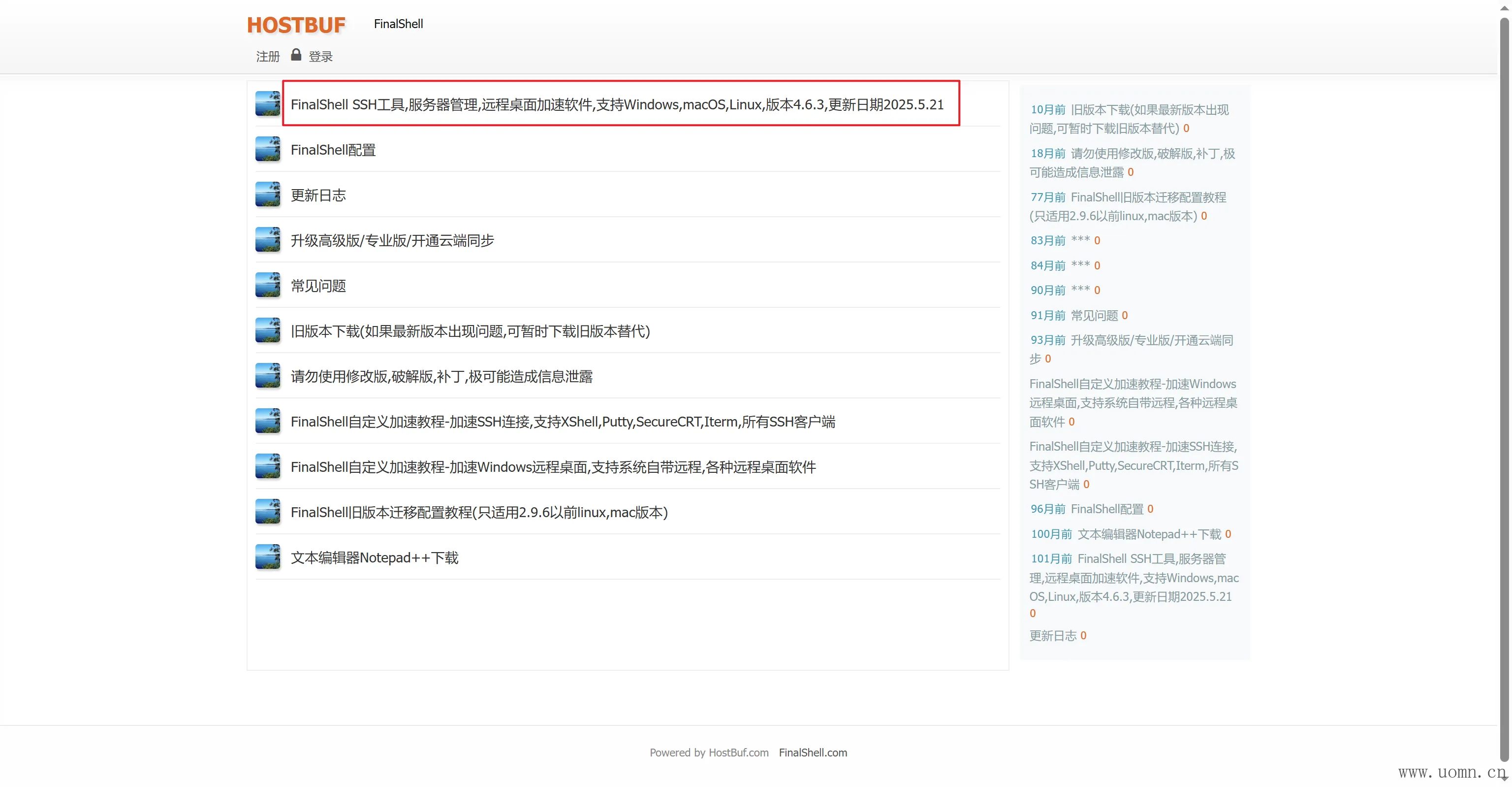Click the thumbnail icon beside 更新日志
This screenshot has height=787, width=1512.
[268, 195]
